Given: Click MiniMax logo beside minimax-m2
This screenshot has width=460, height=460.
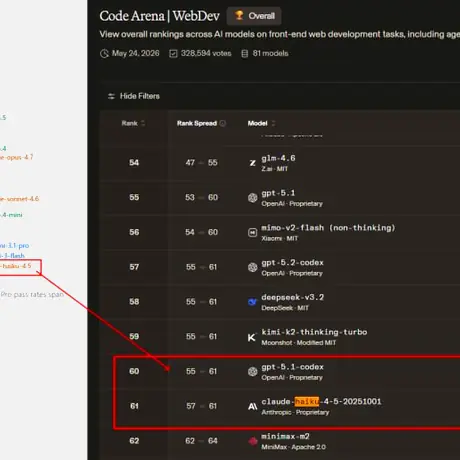Looking at the screenshot, I should click(x=253, y=441).
